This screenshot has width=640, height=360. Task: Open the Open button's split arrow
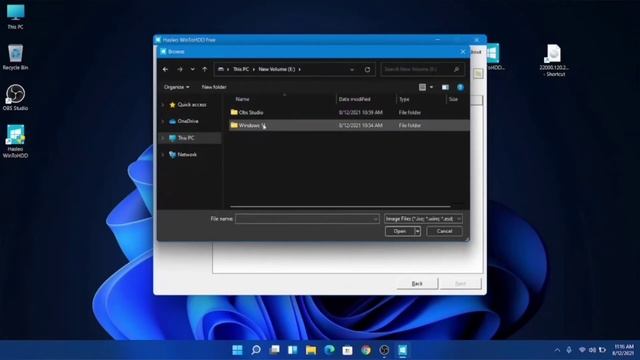[418, 231]
